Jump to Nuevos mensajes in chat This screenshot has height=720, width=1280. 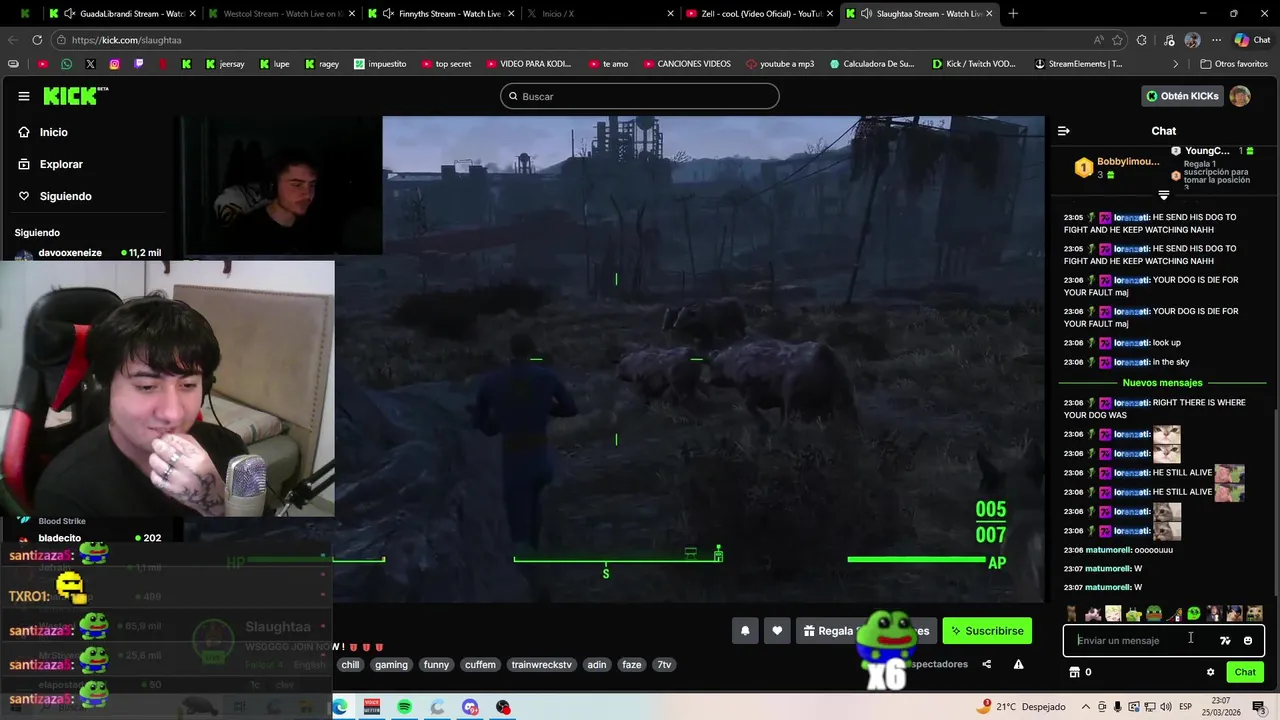pos(1162,383)
